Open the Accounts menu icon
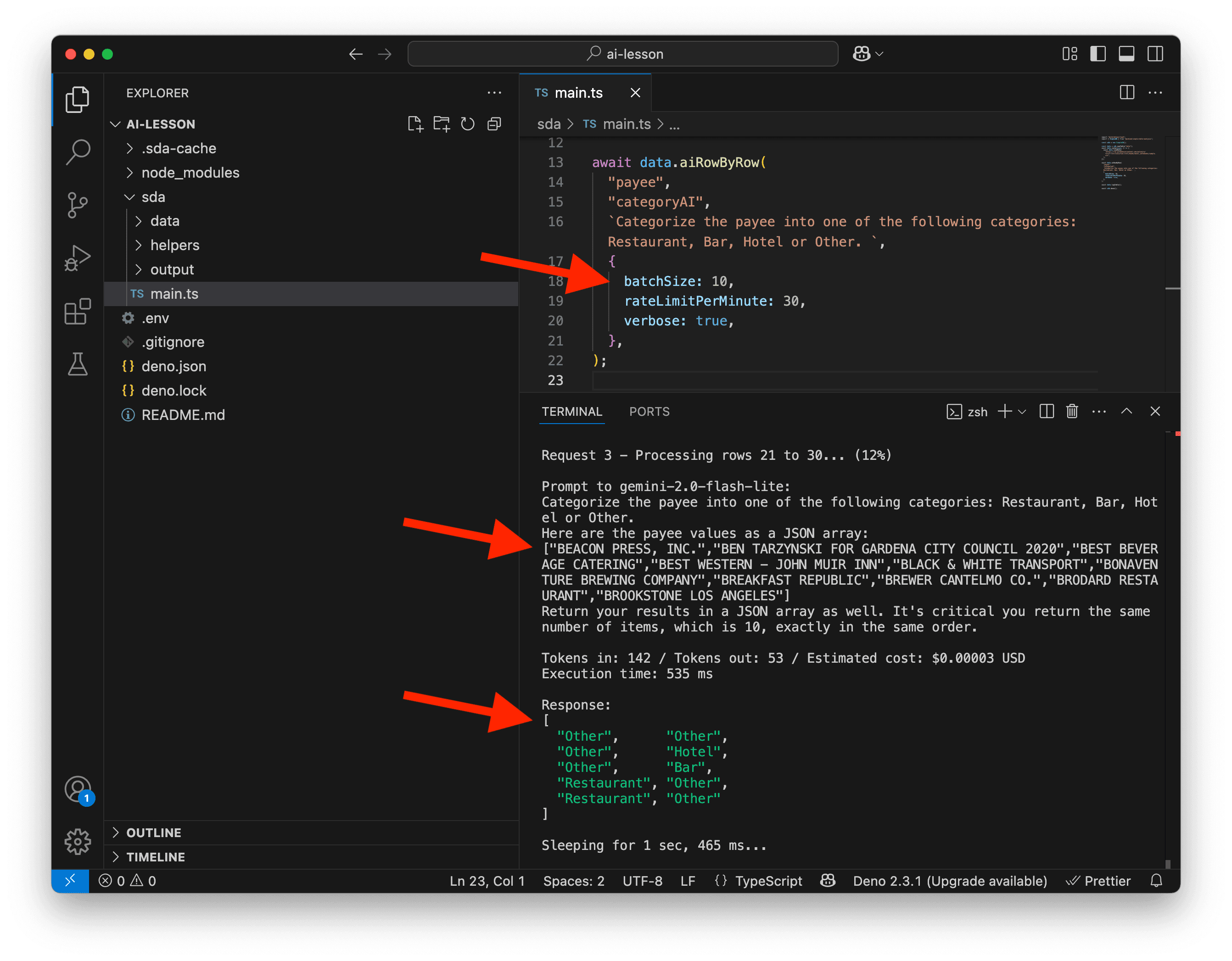Screen dimensions: 1232x961 (78, 789)
